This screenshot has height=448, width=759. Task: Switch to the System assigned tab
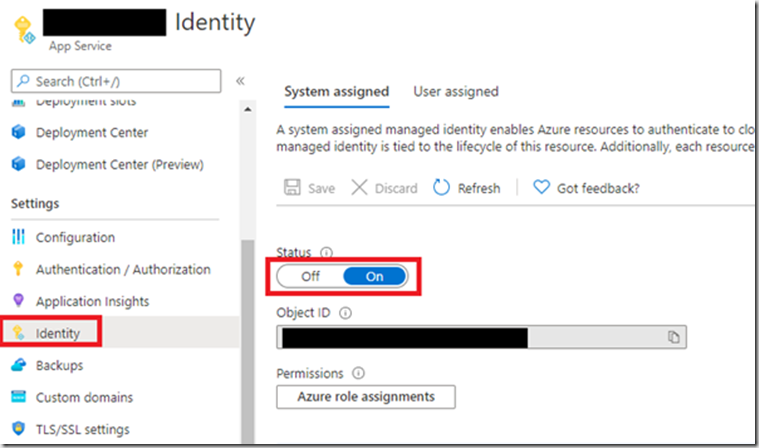click(x=336, y=91)
